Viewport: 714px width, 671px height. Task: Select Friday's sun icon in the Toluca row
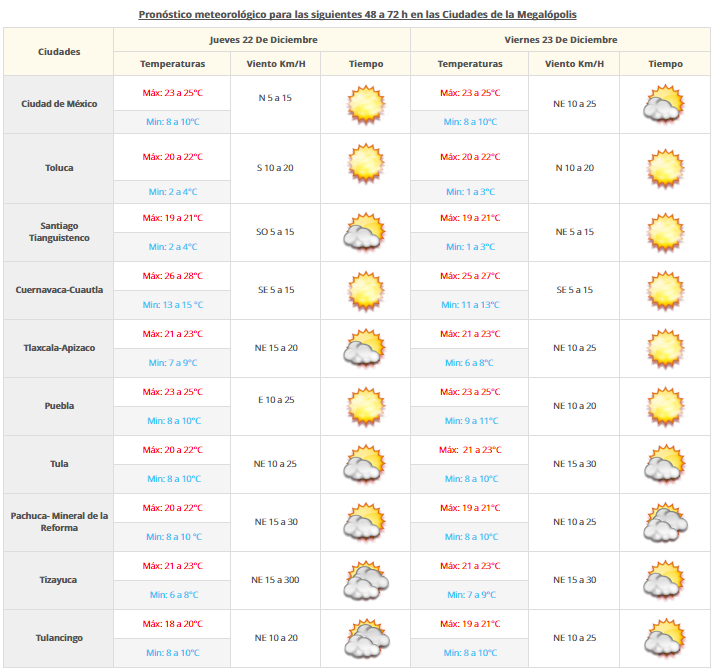pos(664,168)
